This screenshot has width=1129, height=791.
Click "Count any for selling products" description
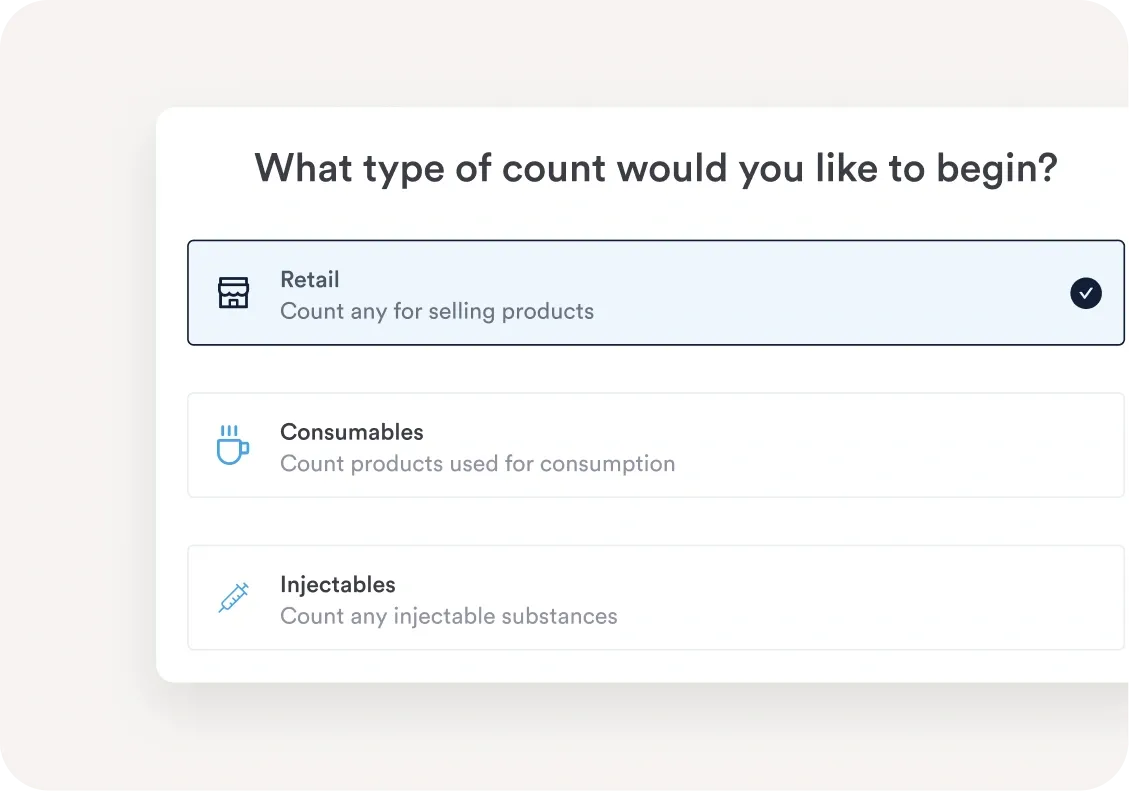[x=437, y=312]
